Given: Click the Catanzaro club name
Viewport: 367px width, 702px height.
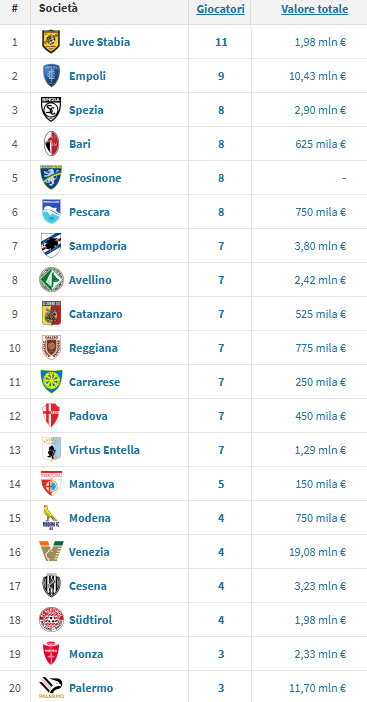Looking at the screenshot, I should pos(95,314).
